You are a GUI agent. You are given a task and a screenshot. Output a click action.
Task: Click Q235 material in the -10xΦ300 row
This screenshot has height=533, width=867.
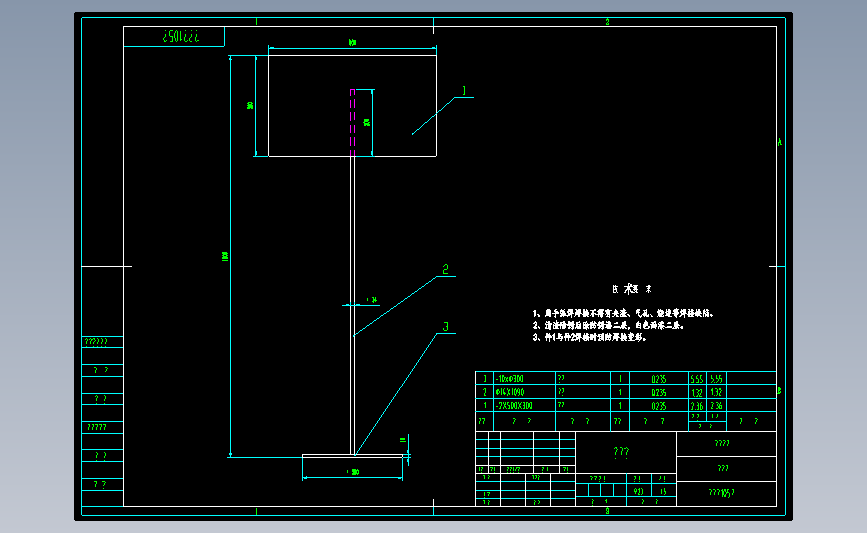[x=659, y=379]
